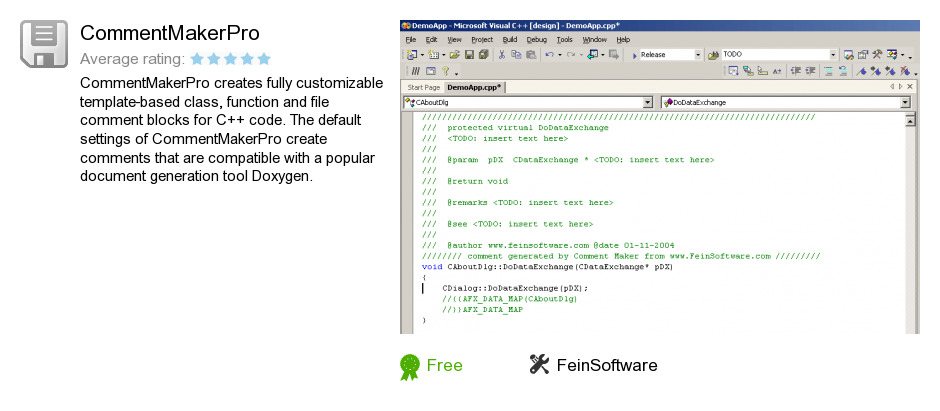Click the FeinSoftware developer link

pyautogui.click(x=607, y=365)
